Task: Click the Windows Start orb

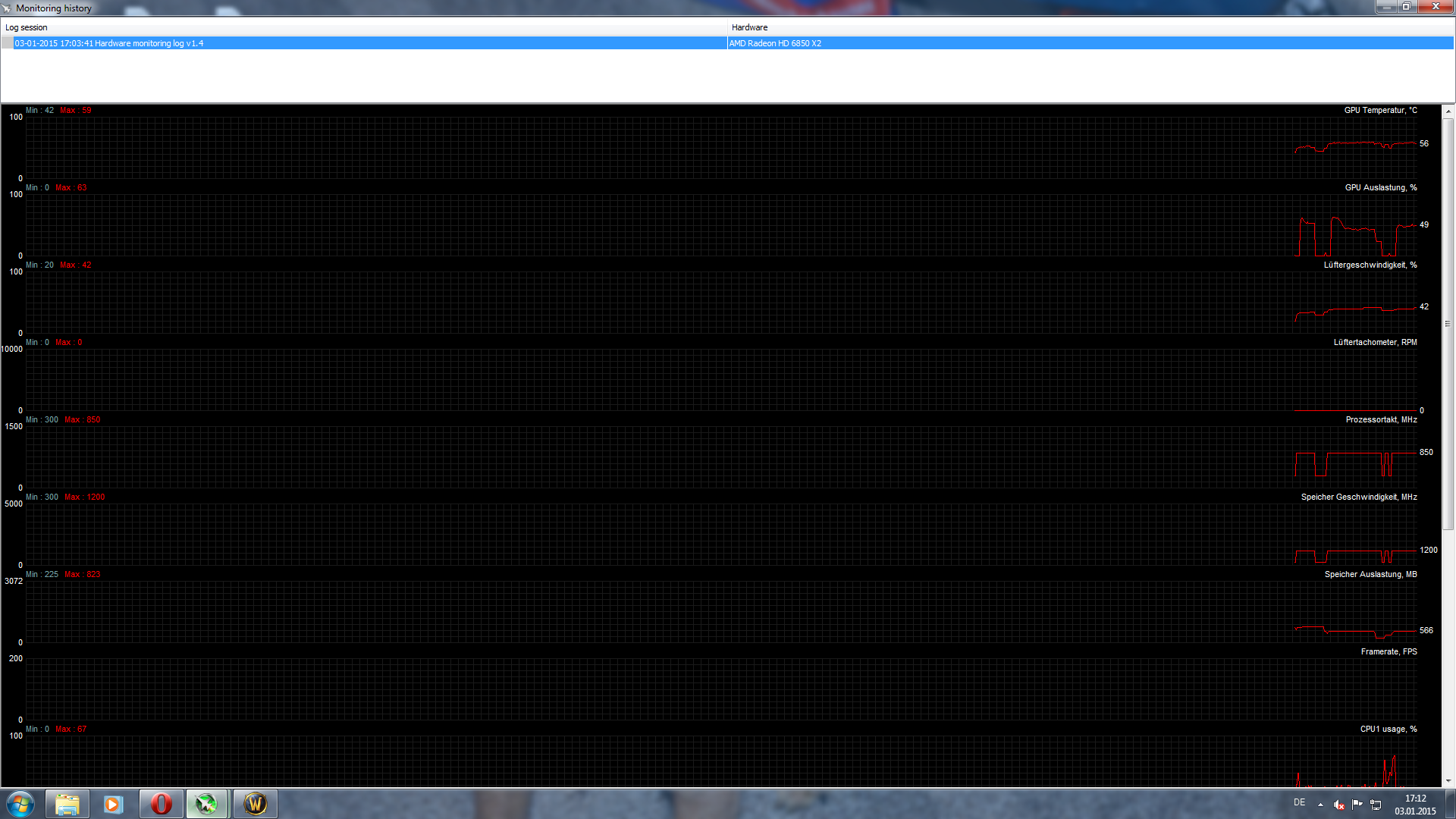Action: 20,804
